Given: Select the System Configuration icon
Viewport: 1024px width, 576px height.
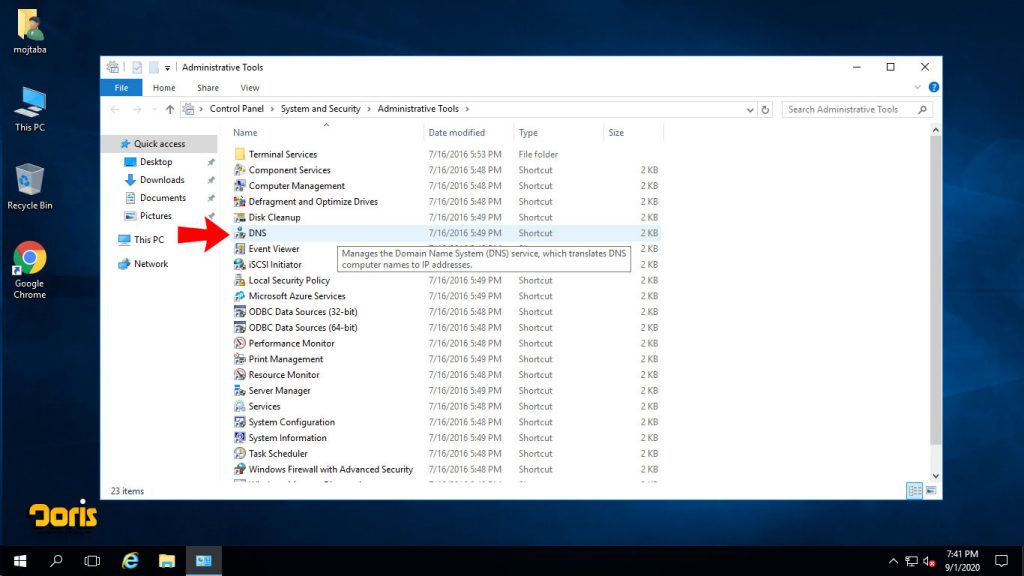Looking at the screenshot, I should pyautogui.click(x=240, y=422).
